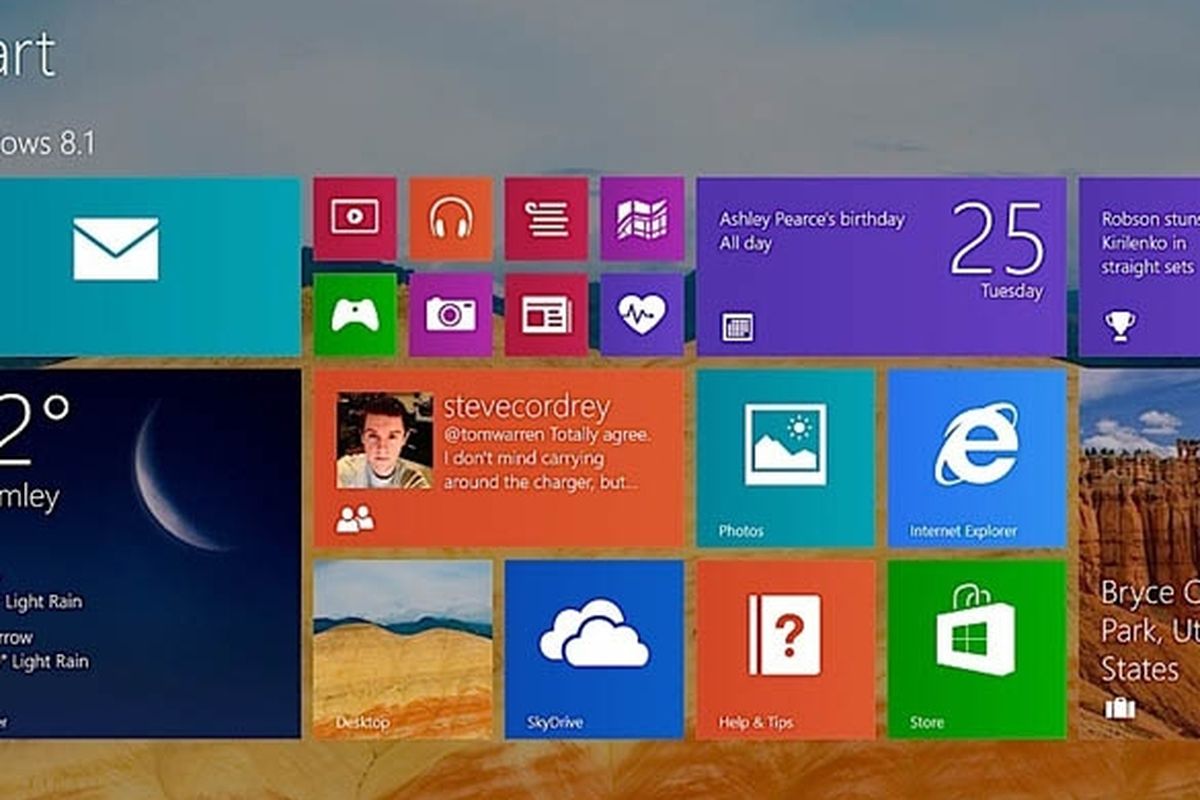Launch the Camera app tile
This screenshot has width=1200, height=800.
tap(451, 315)
